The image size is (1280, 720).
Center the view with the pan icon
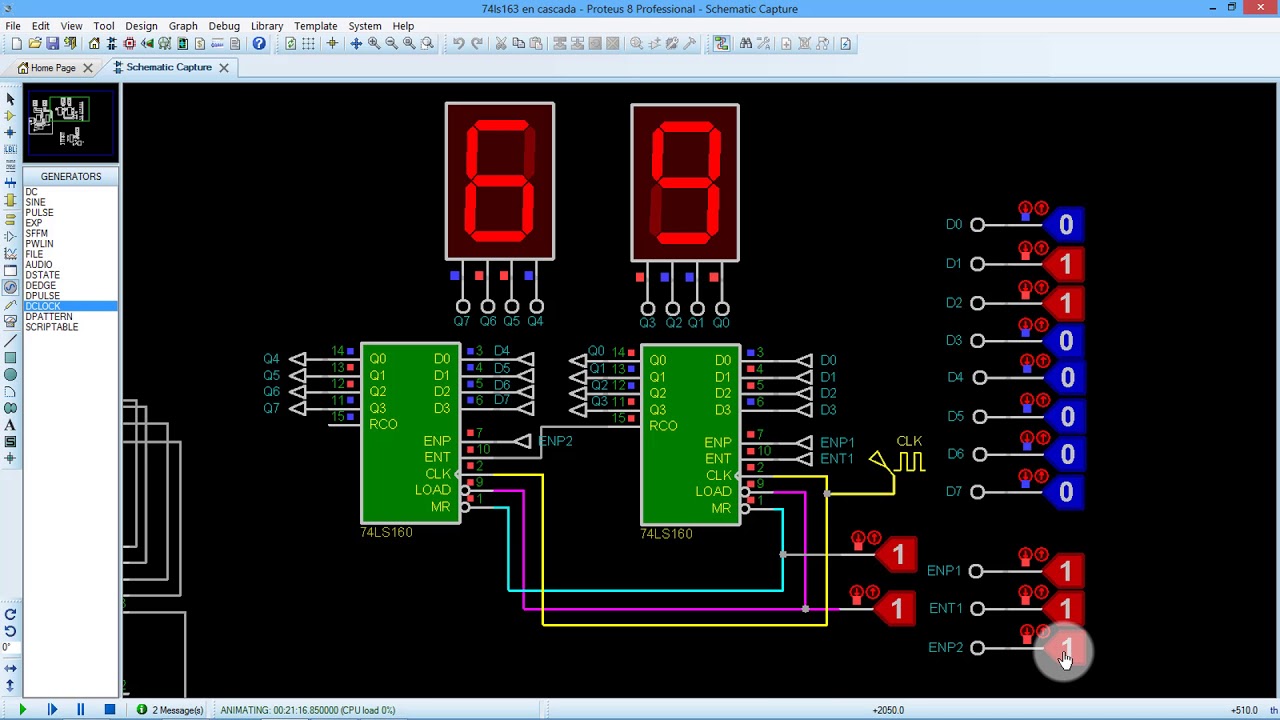(356, 44)
